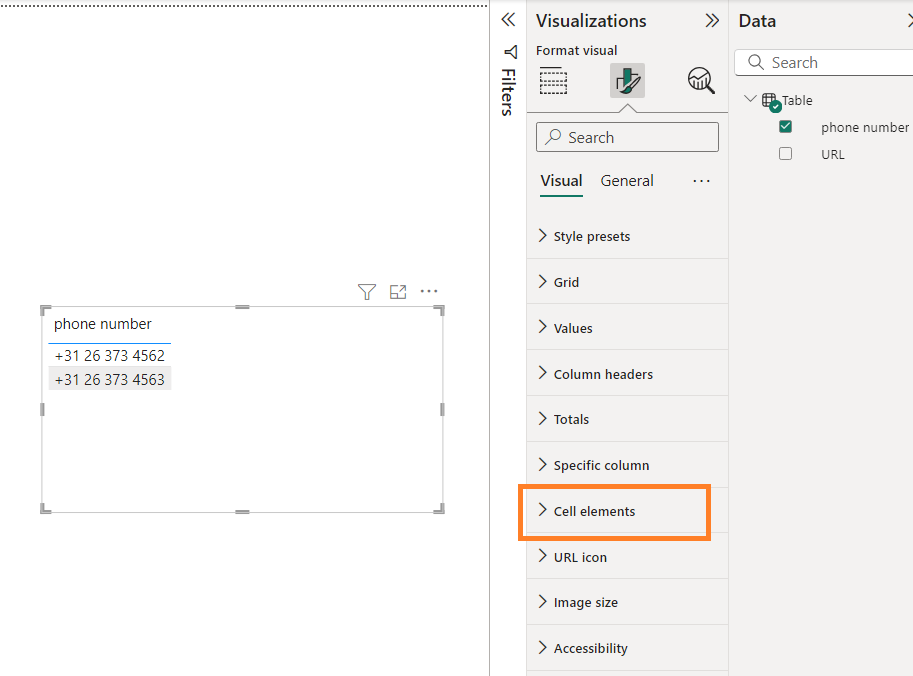Select the Build visual fields icon

click(x=553, y=80)
